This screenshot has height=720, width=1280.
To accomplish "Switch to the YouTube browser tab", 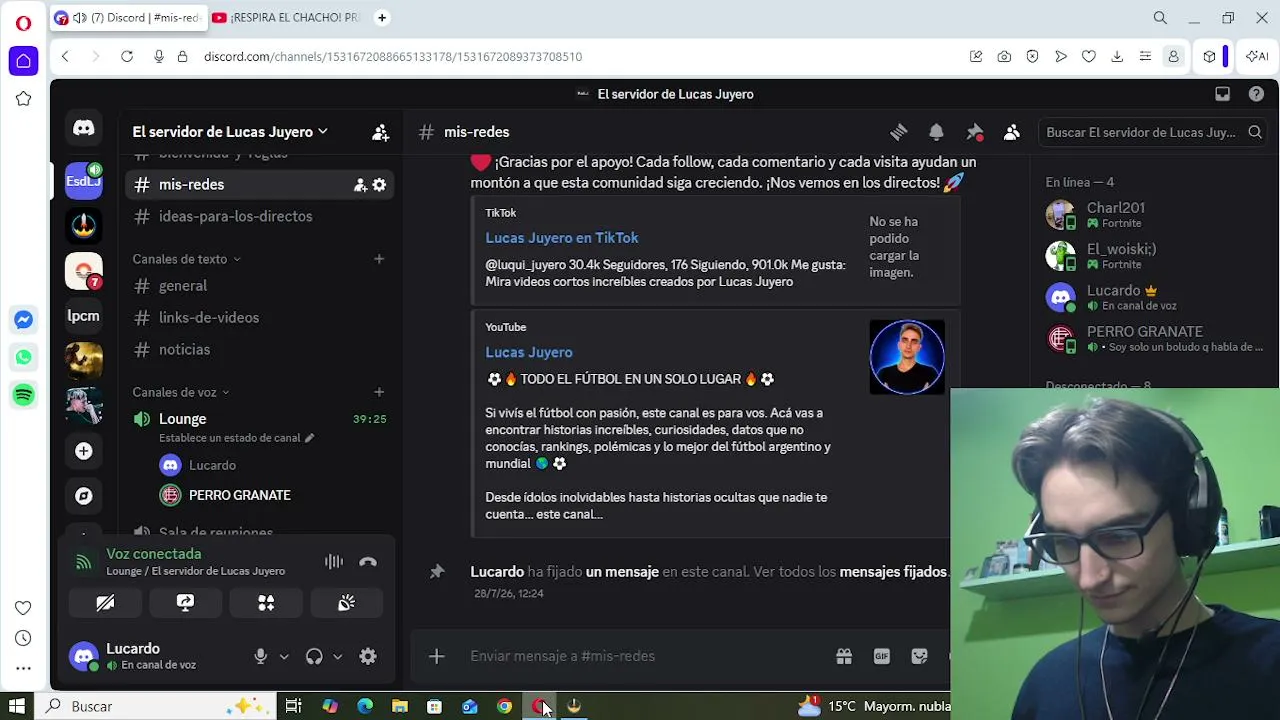I will [x=285, y=18].
